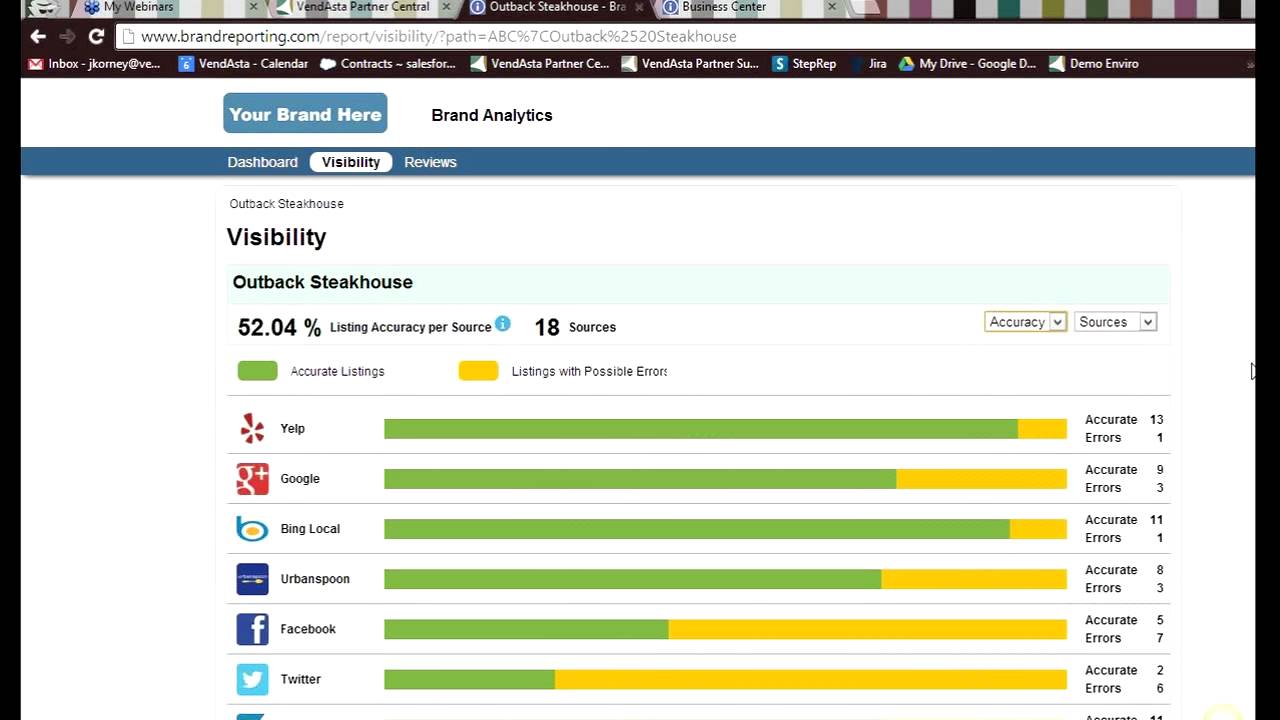Open the Accuracy dropdown
Screen dimensions: 1280x720
(x=1025, y=322)
